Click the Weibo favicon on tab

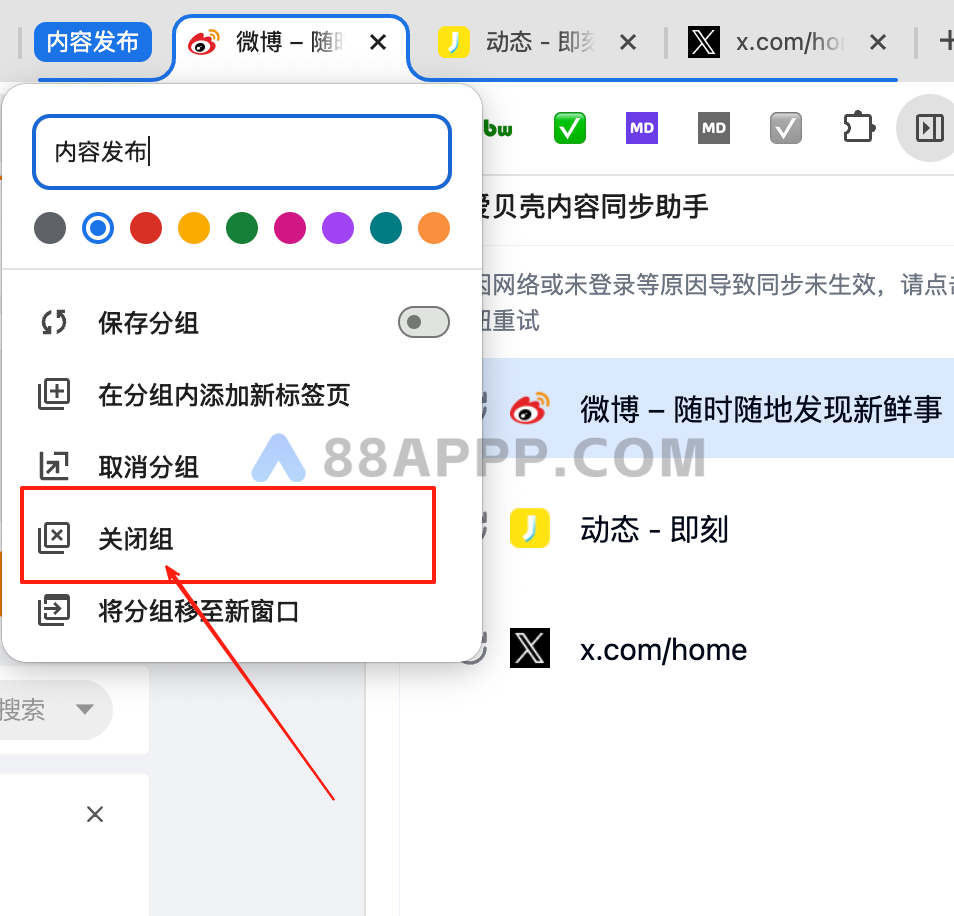(203, 42)
